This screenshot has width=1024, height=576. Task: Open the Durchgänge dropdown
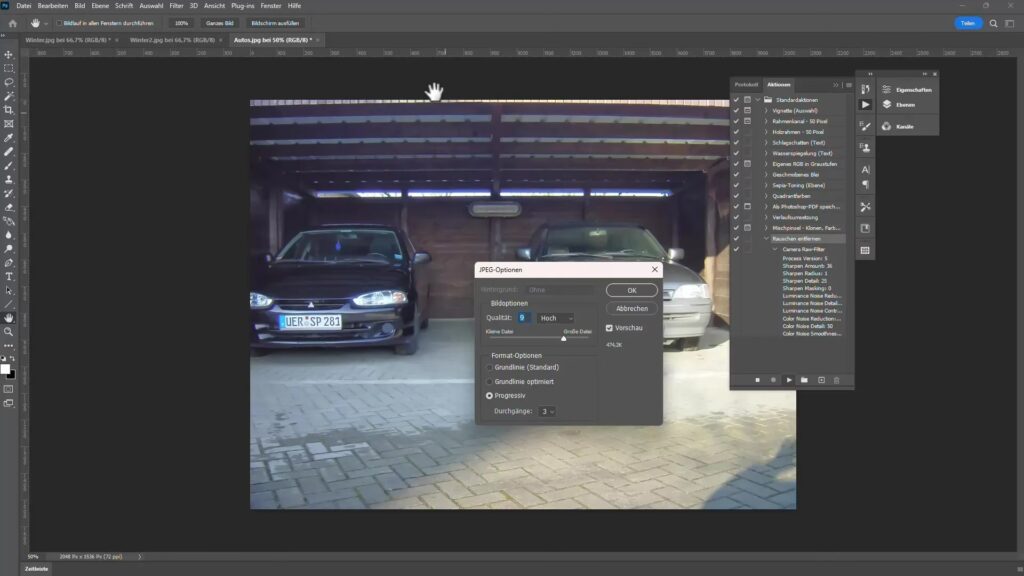pyautogui.click(x=547, y=411)
